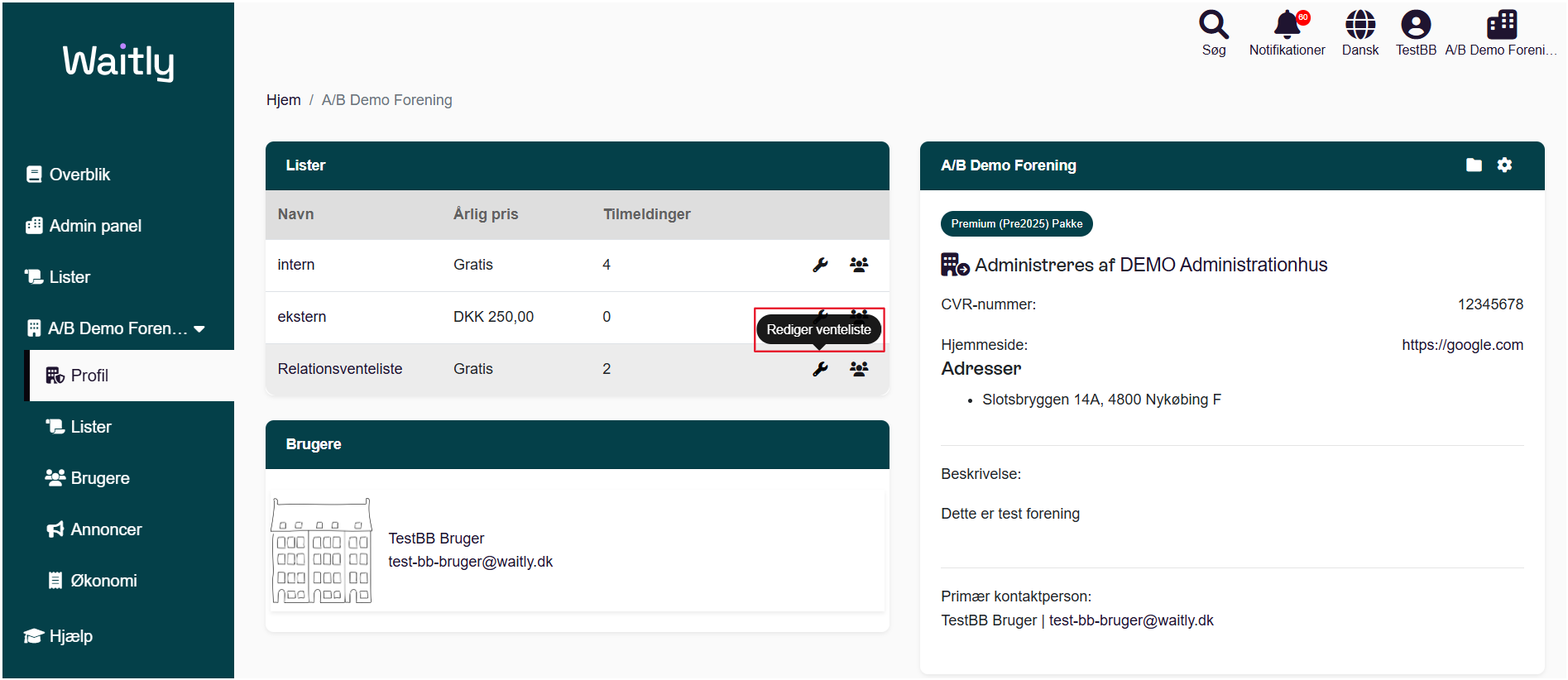Click A/B Demo Forening breadcrumb
Viewport: 1568px width, 680px height.
pos(386,100)
